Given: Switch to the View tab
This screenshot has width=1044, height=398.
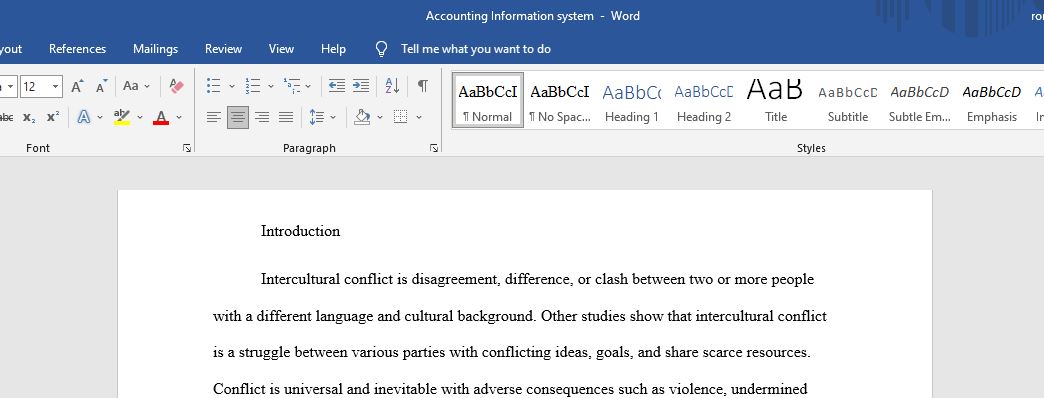Looking at the screenshot, I should pyautogui.click(x=281, y=49).
